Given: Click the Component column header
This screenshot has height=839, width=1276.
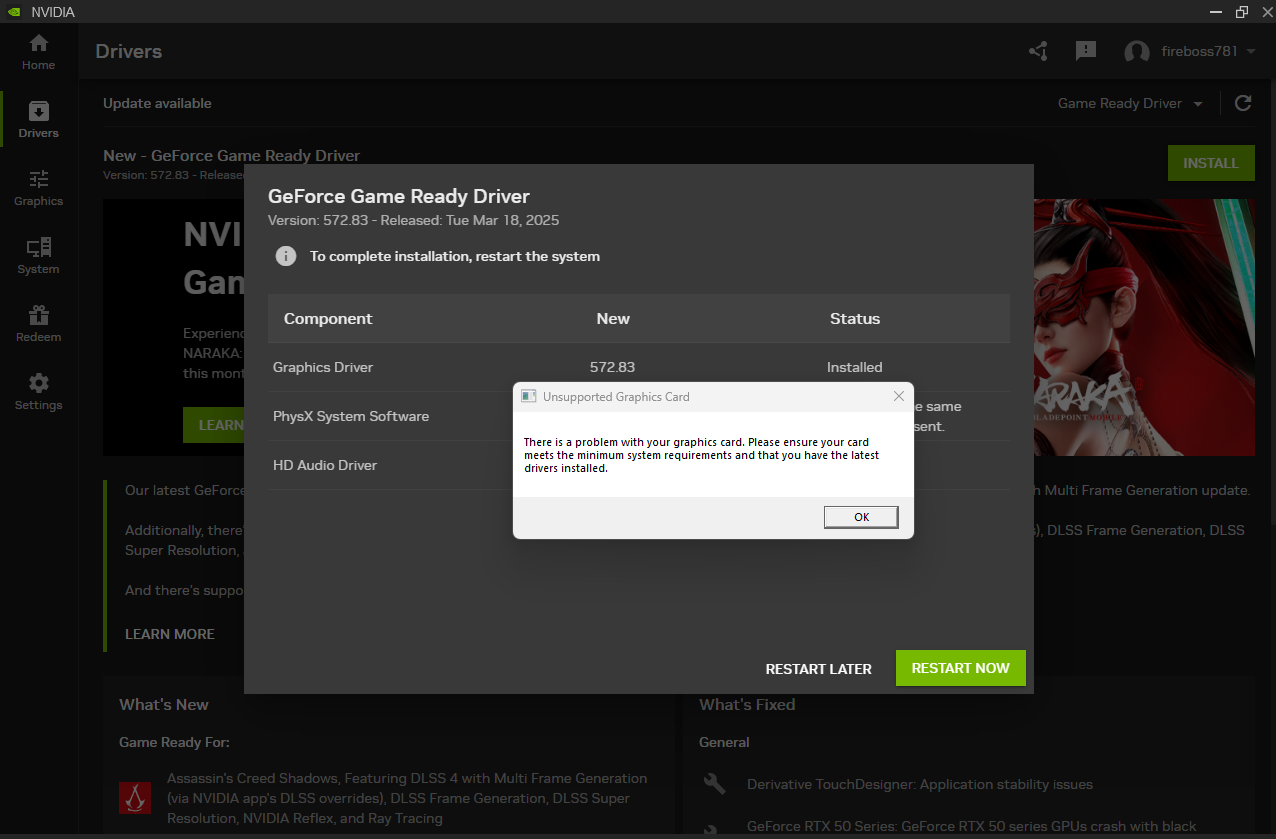Looking at the screenshot, I should (328, 318).
